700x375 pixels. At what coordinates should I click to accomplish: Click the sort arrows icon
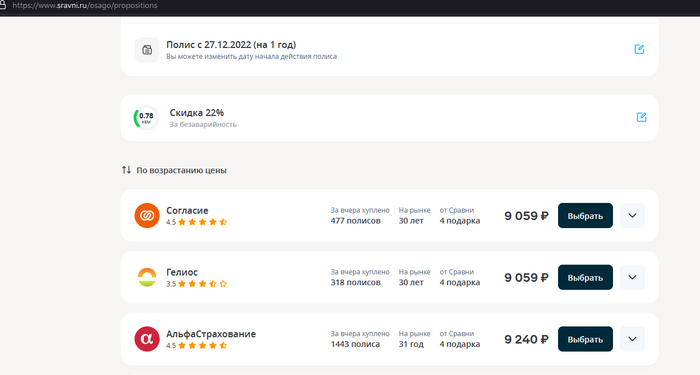coord(126,170)
